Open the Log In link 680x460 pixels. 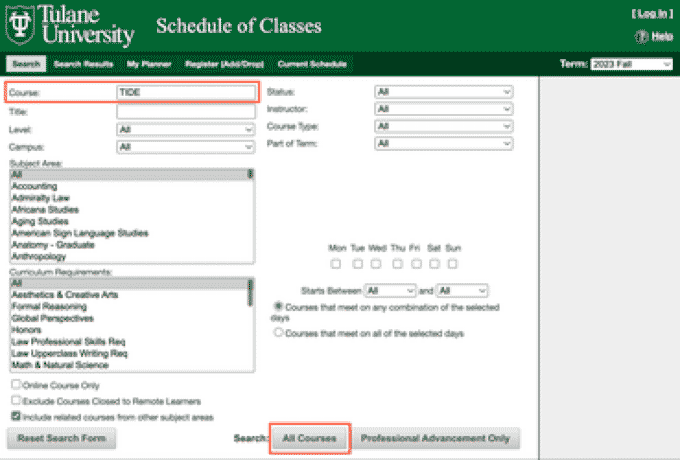[x=652, y=14]
